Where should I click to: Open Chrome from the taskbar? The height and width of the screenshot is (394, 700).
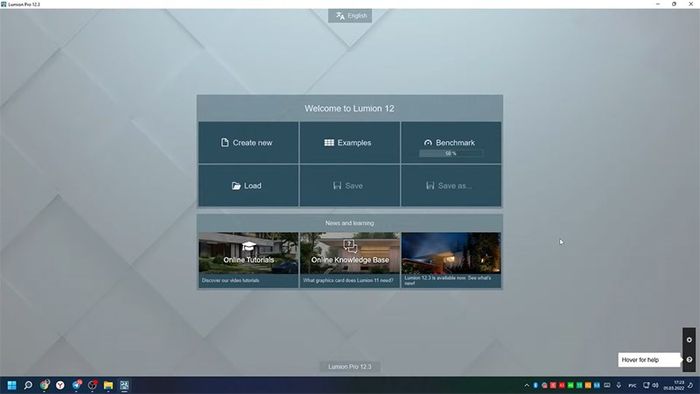pos(44,385)
